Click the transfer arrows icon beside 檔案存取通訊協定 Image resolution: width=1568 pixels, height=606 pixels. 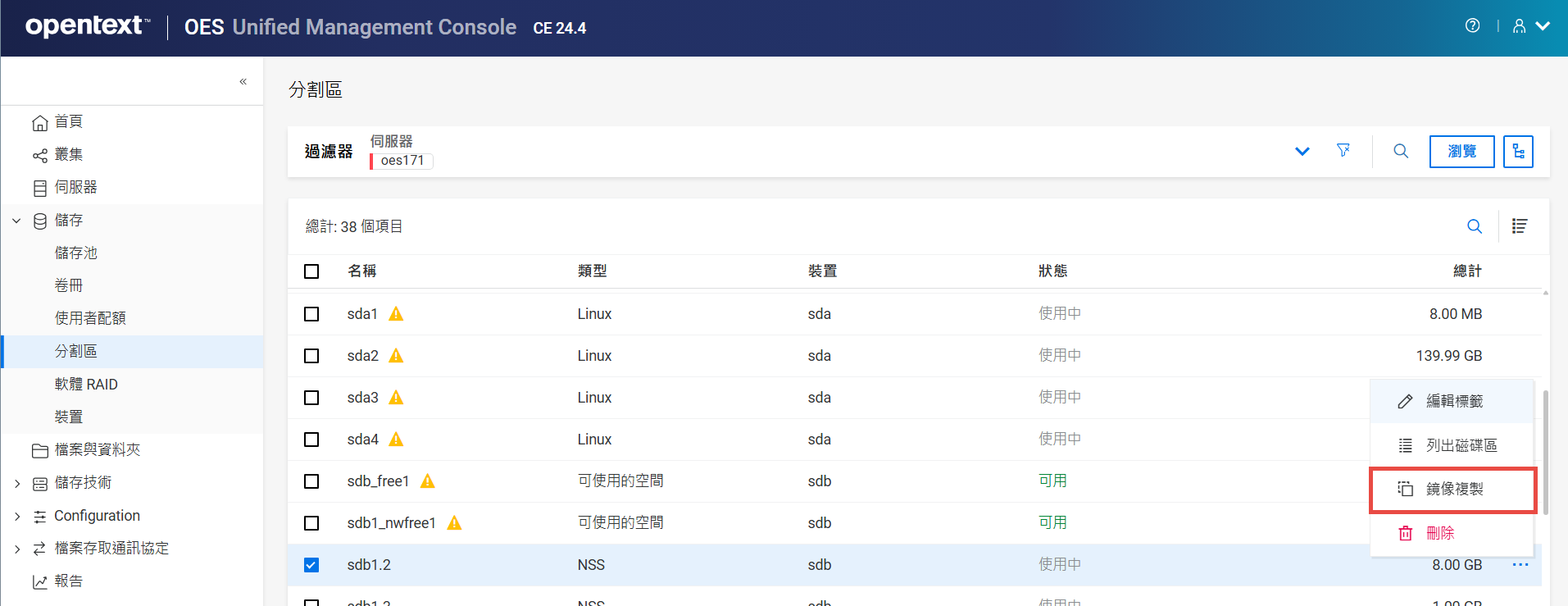[x=39, y=549]
